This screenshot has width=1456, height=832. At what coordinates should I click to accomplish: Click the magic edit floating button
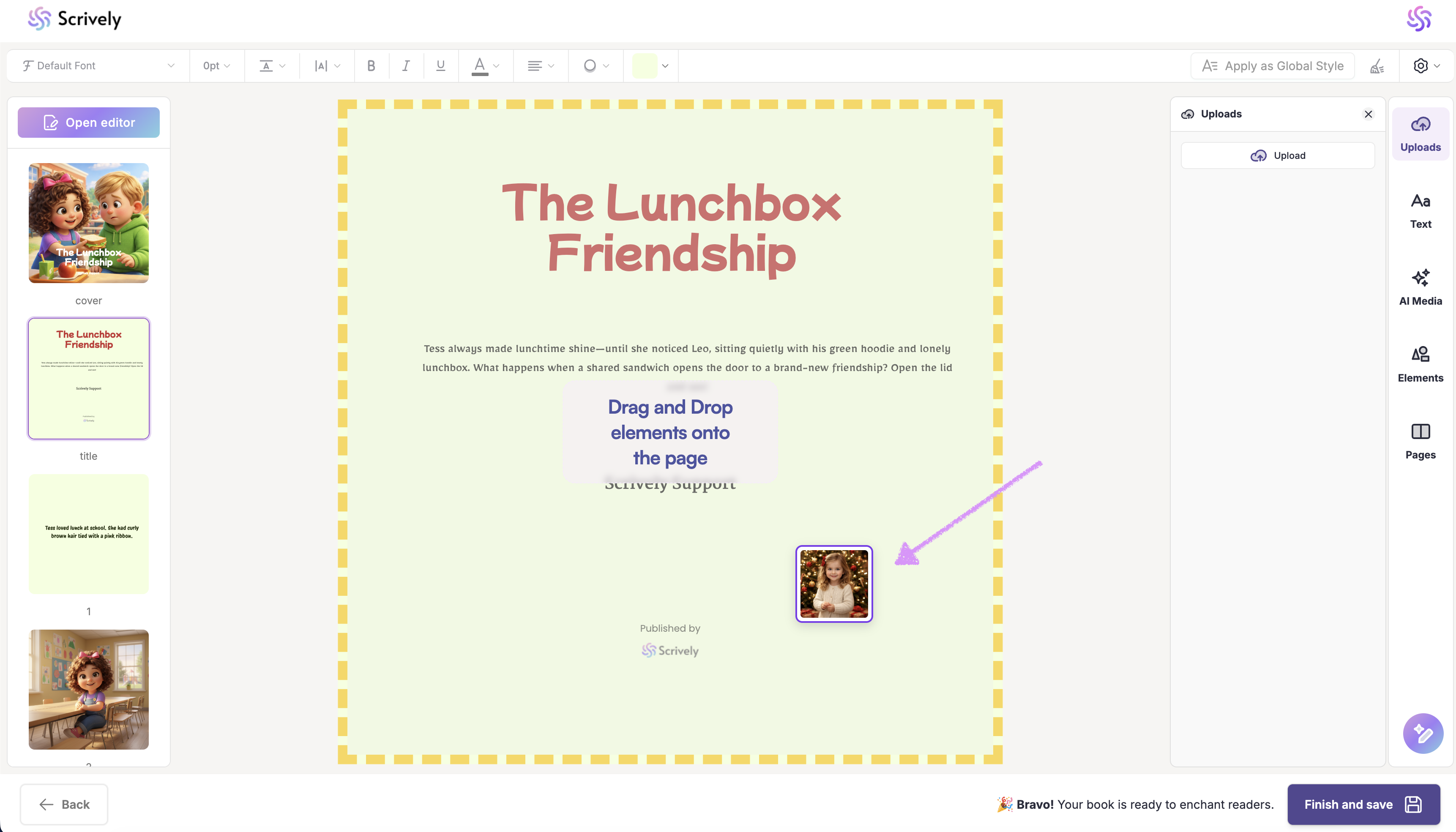click(x=1422, y=733)
